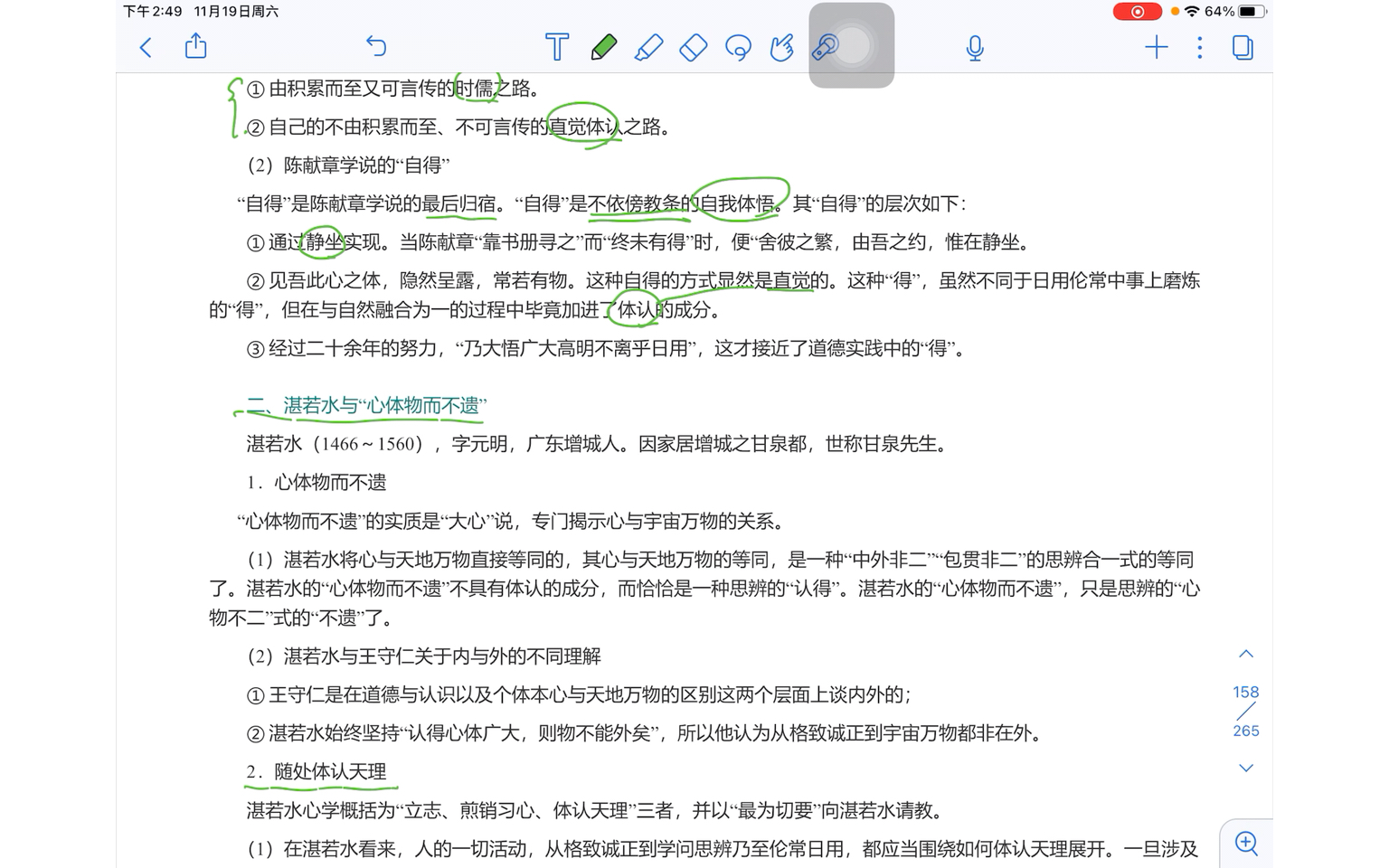Tap the line starting ② 湛若水始终坚持
The height and width of the screenshot is (868, 1389).
tap(647, 732)
